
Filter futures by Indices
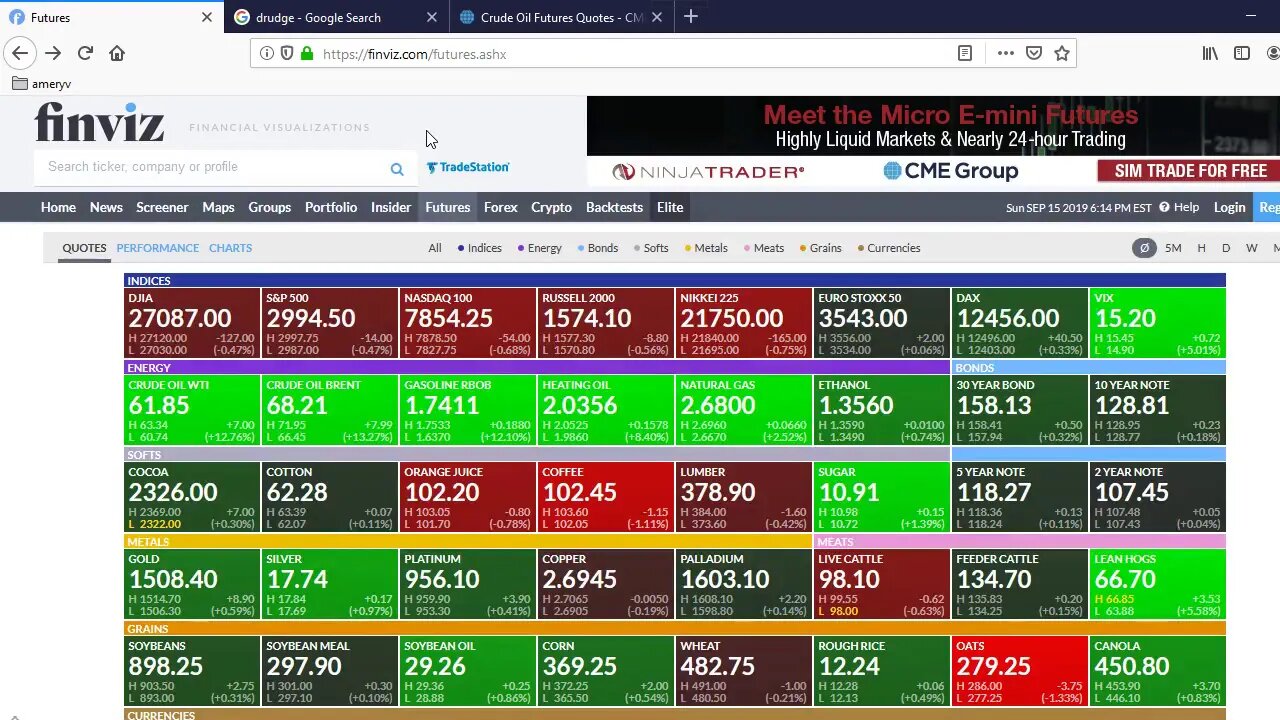[480, 248]
